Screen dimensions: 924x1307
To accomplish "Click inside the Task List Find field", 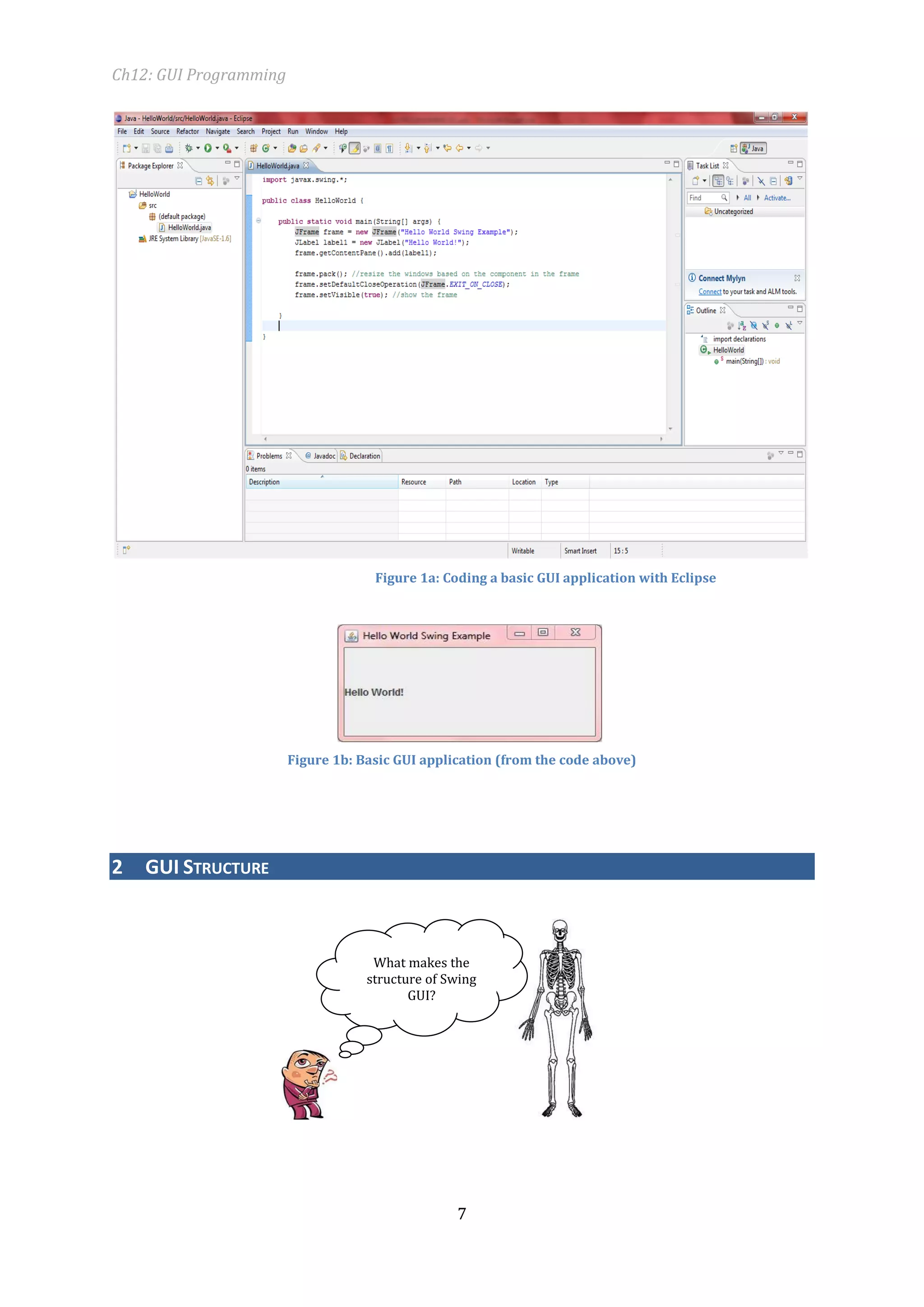I will [708, 198].
